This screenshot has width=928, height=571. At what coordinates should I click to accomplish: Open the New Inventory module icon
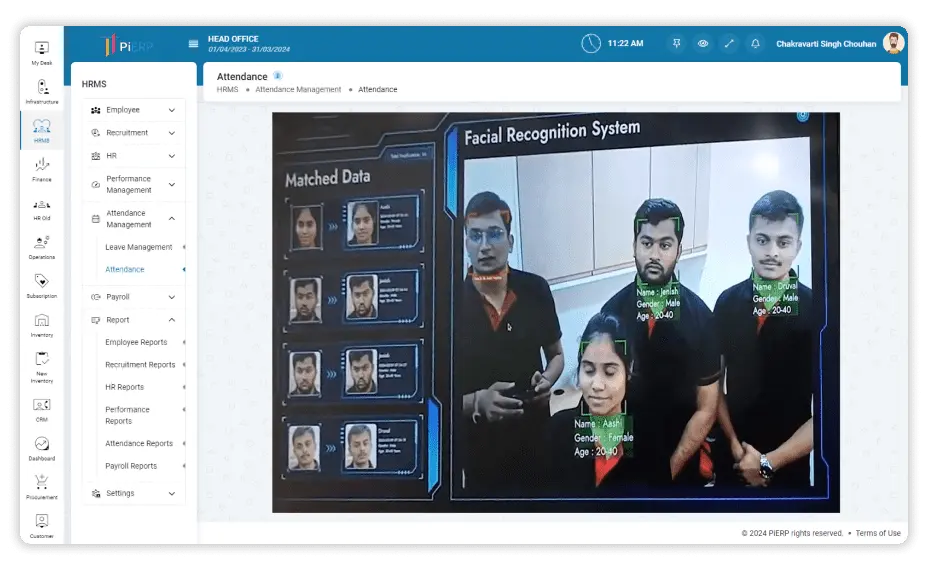tap(41, 367)
